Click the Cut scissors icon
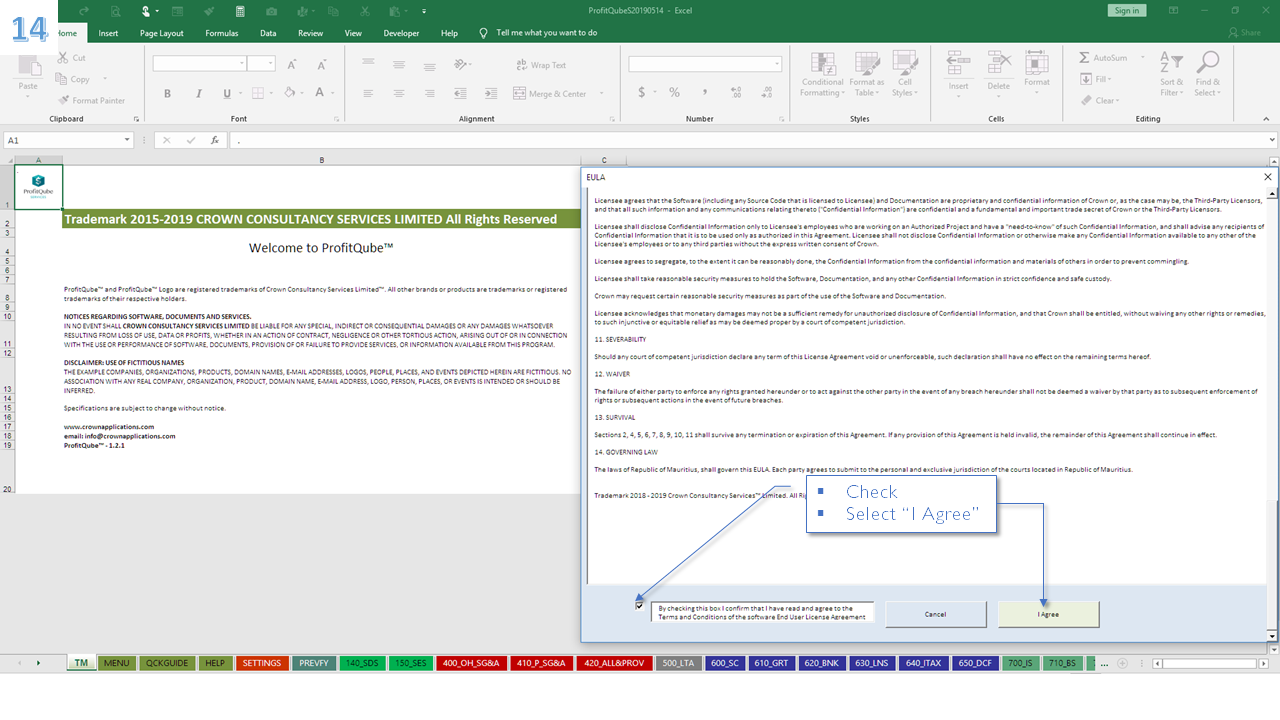The width and height of the screenshot is (1280, 720). [62, 58]
